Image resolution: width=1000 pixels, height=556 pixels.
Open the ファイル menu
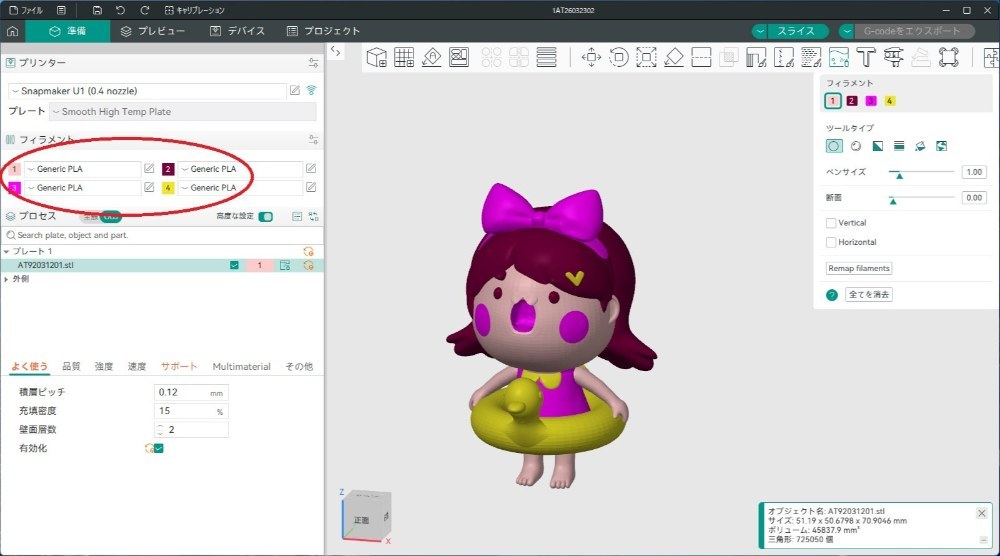click(x=27, y=10)
